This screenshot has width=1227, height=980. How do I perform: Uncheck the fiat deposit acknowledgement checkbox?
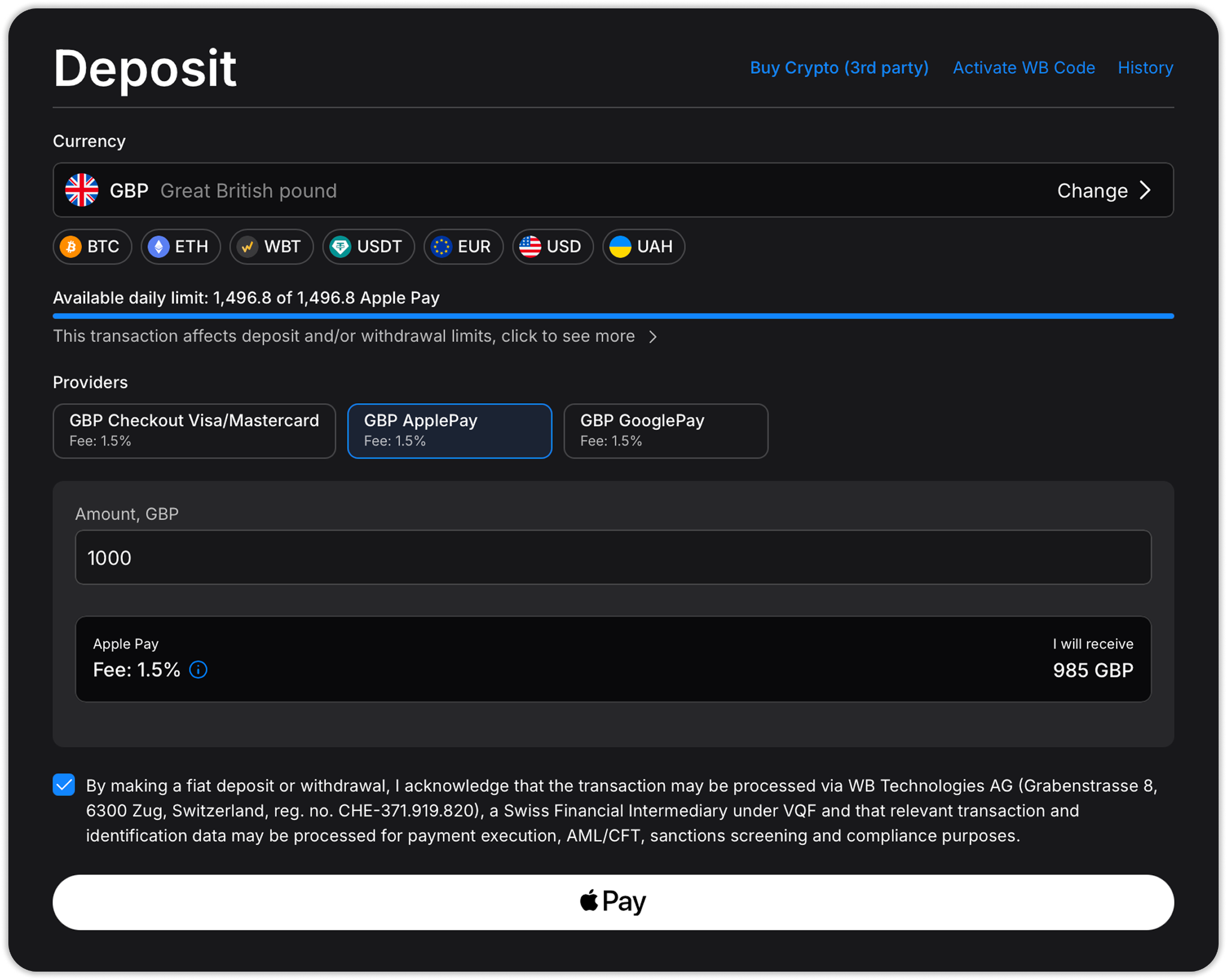coord(64,785)
